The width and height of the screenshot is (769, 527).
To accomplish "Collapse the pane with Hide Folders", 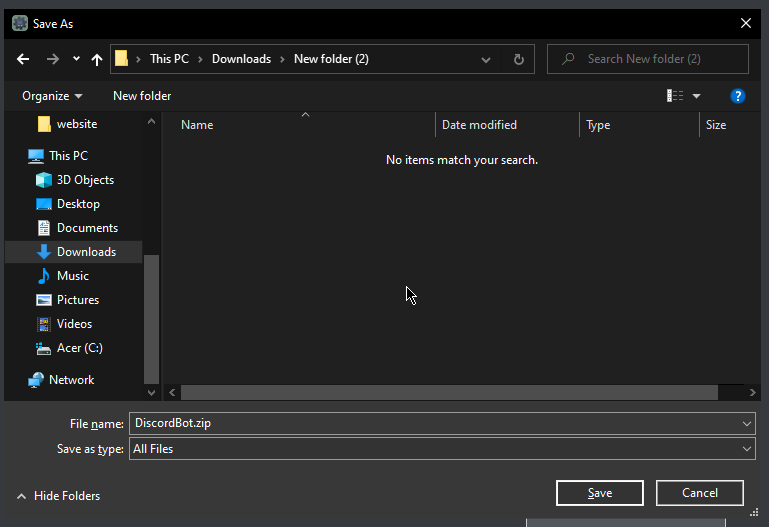I will [58, 496].
